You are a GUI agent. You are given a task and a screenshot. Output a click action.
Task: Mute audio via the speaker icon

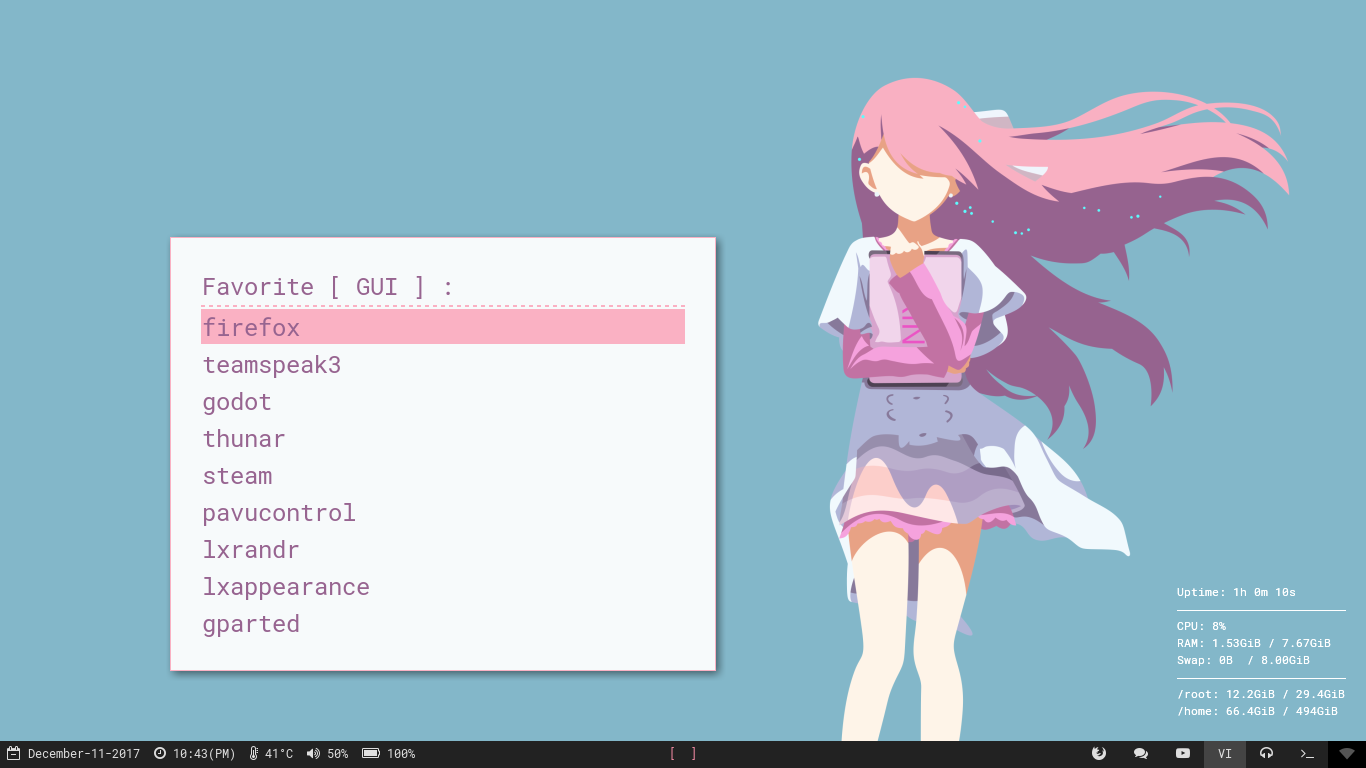[x=314, y=753]
